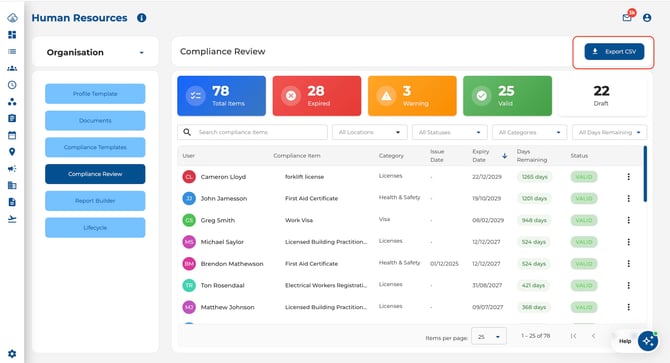670x363 pixels.
Task: Go to the Report Builder section
Action: (95, 201)
